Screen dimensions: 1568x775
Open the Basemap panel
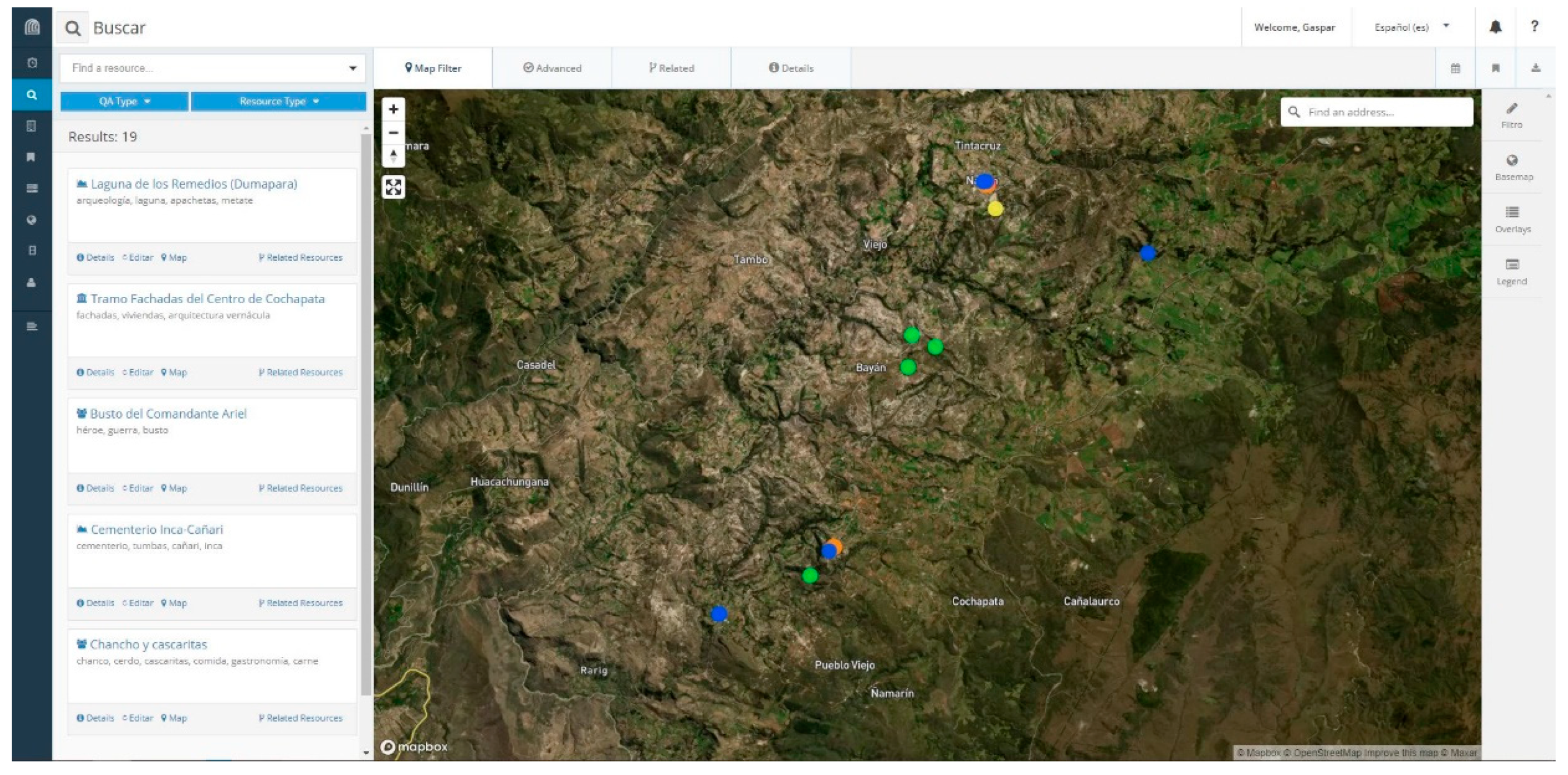(1513, 167)
